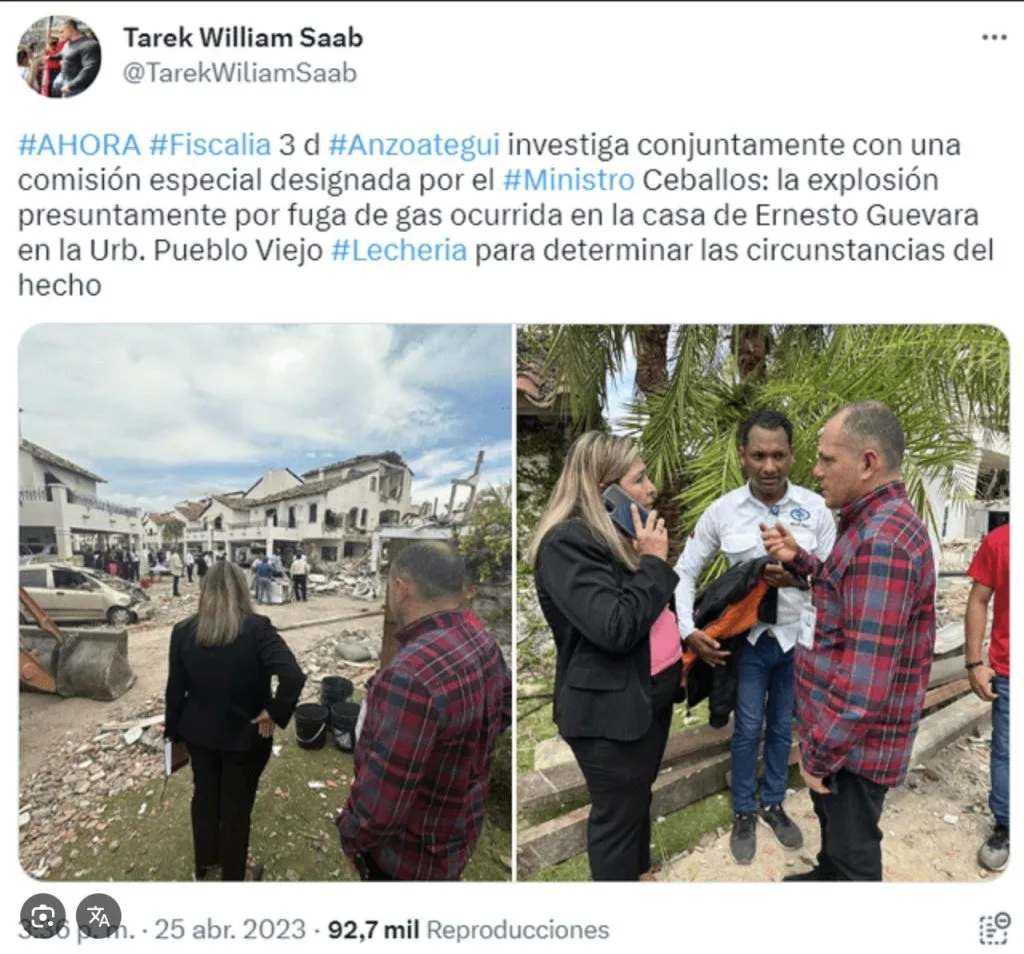Open the #Lecheria hashtag
Image resolution: width=1024 pixels, height=954 pixels.
(x=399, y=250)
